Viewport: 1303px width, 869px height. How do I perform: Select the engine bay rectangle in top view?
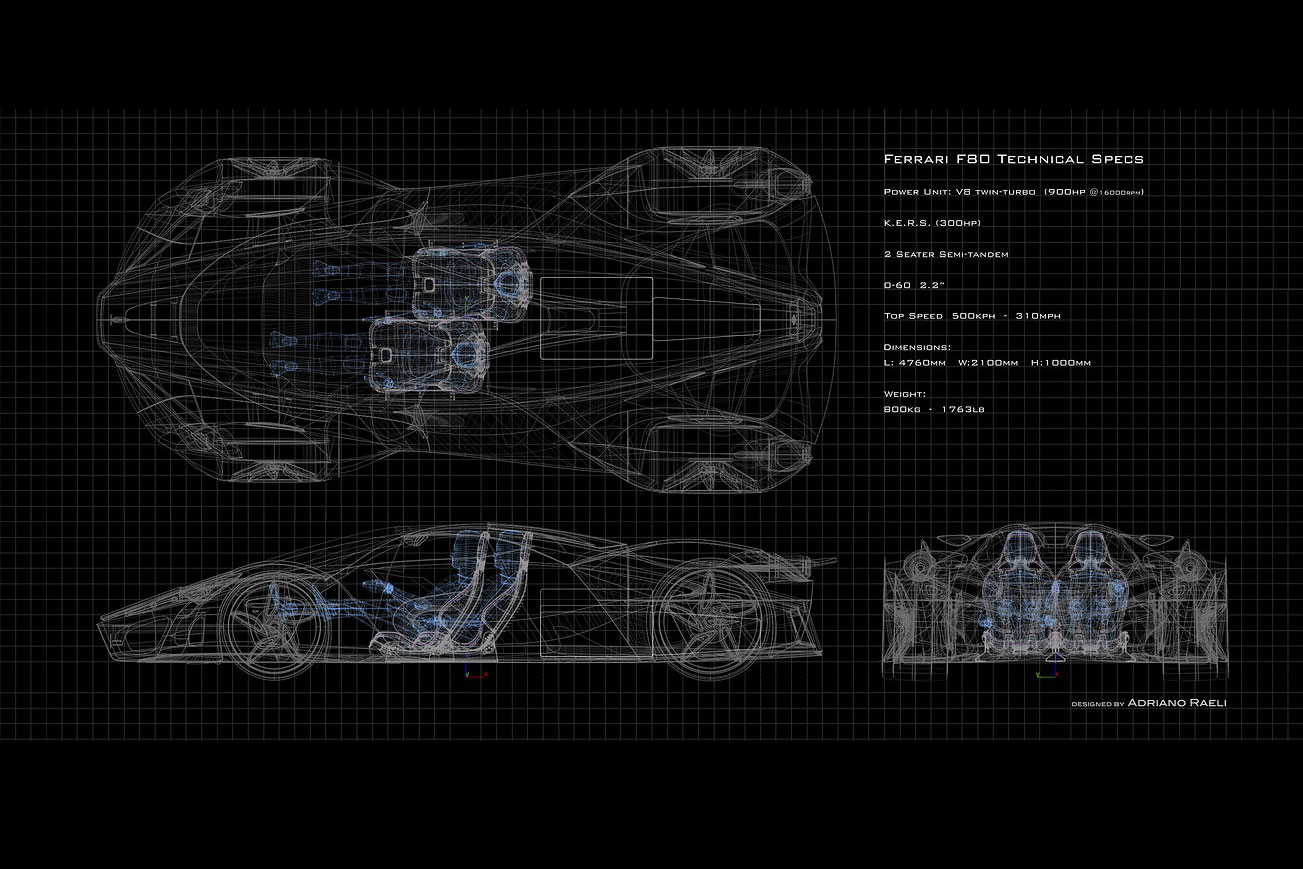tap(596, 318)
